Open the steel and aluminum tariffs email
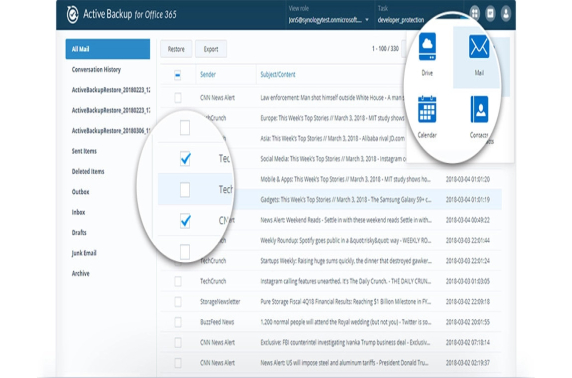572x378 pixels. click(344, 363)
